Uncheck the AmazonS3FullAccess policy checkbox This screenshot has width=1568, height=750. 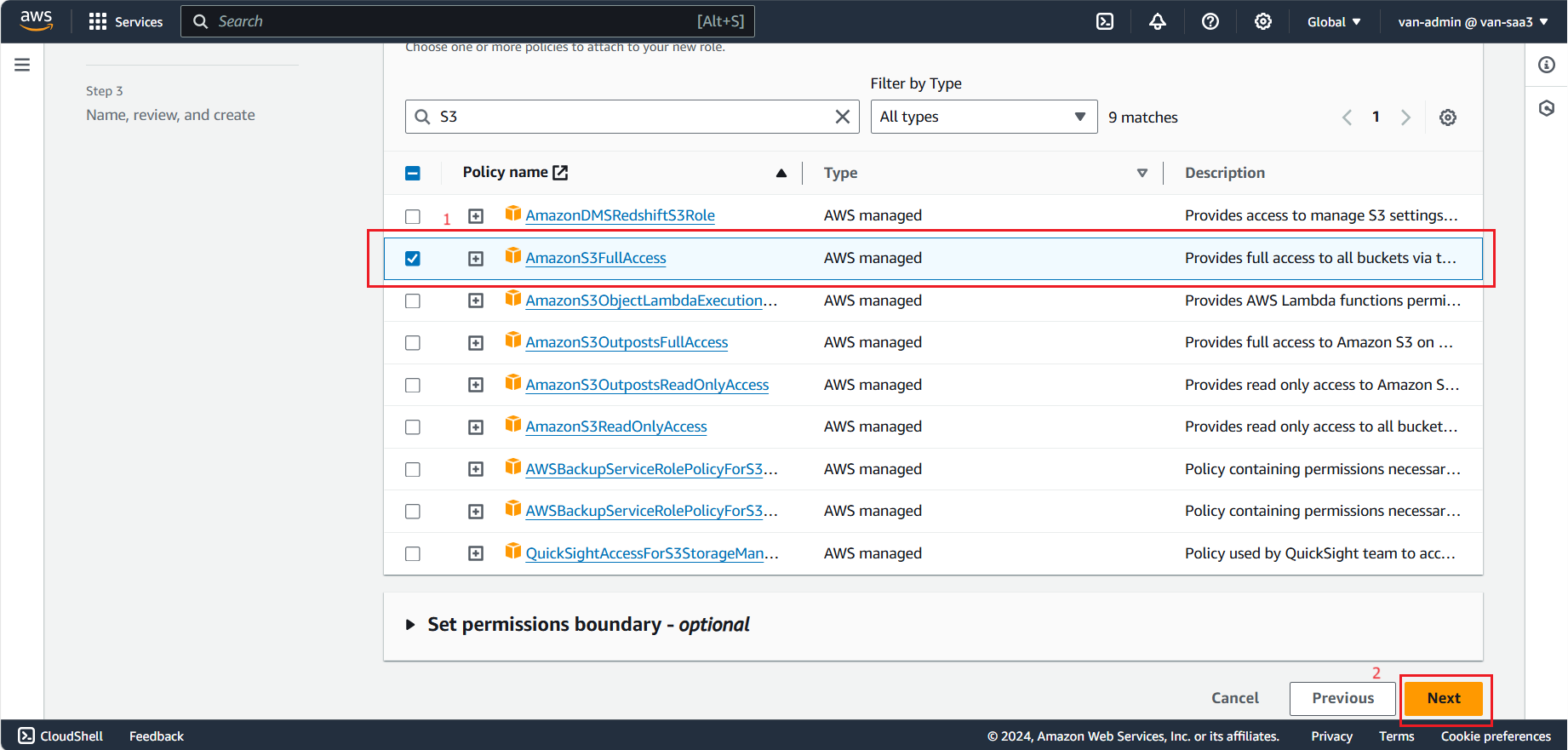(x=413, y=258)
